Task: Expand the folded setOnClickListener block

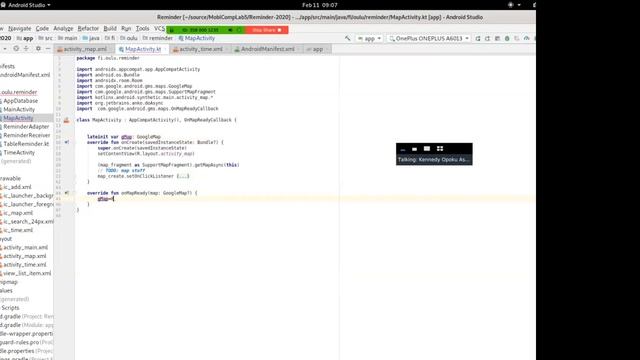Action: tap(183, 176)
